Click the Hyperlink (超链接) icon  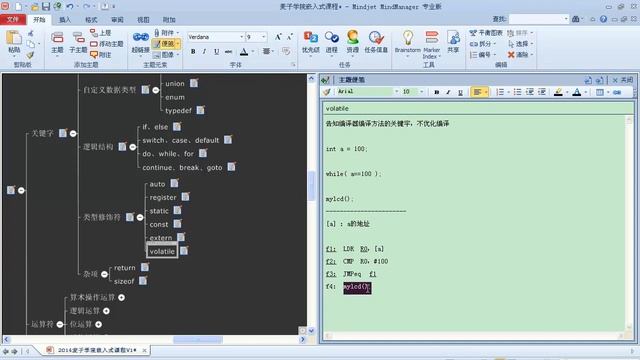[x=140, y=38]
